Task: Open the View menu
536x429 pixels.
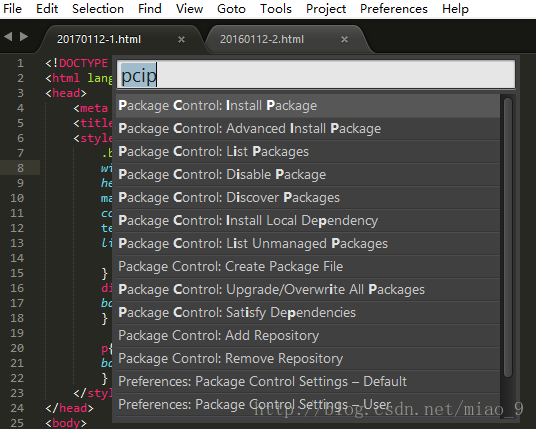Action: tap(189, 9)
